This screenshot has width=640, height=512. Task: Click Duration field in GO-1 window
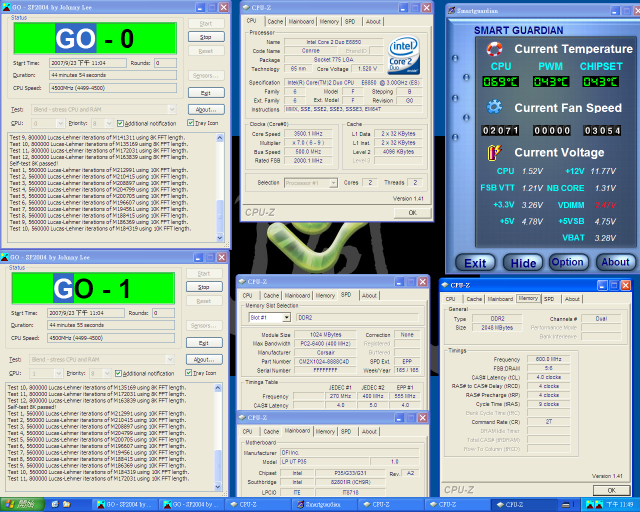(x=111, y=325)
